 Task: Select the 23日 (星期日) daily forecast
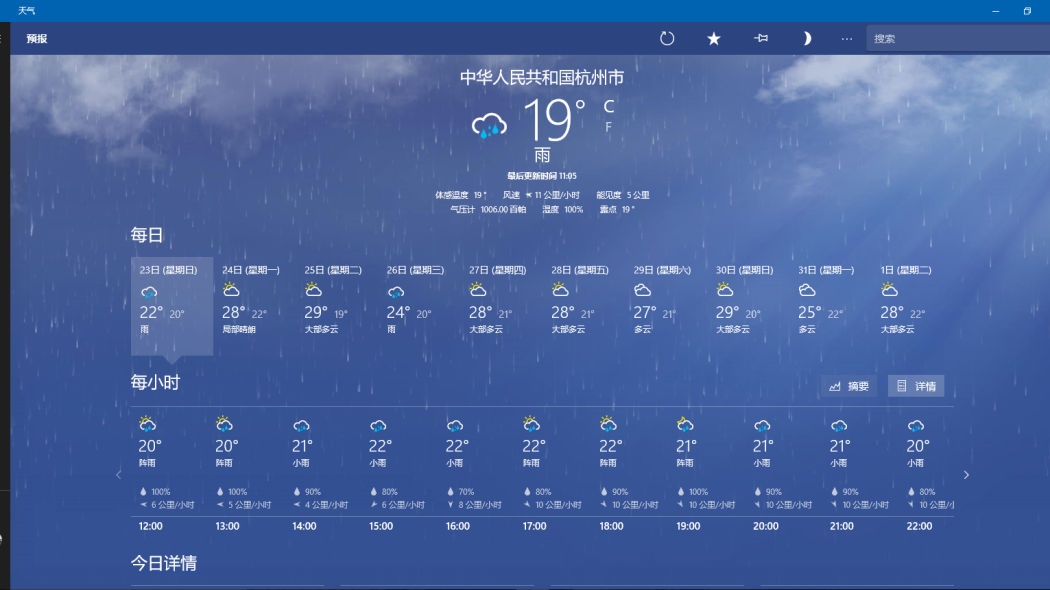pyautogui.click(x=172, y=306)
